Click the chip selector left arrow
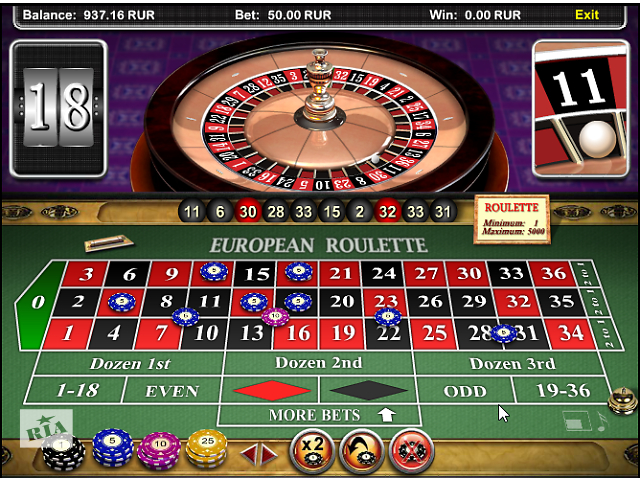Image resolution: width=640 pixels, height=480 pixels. [248, 454]
